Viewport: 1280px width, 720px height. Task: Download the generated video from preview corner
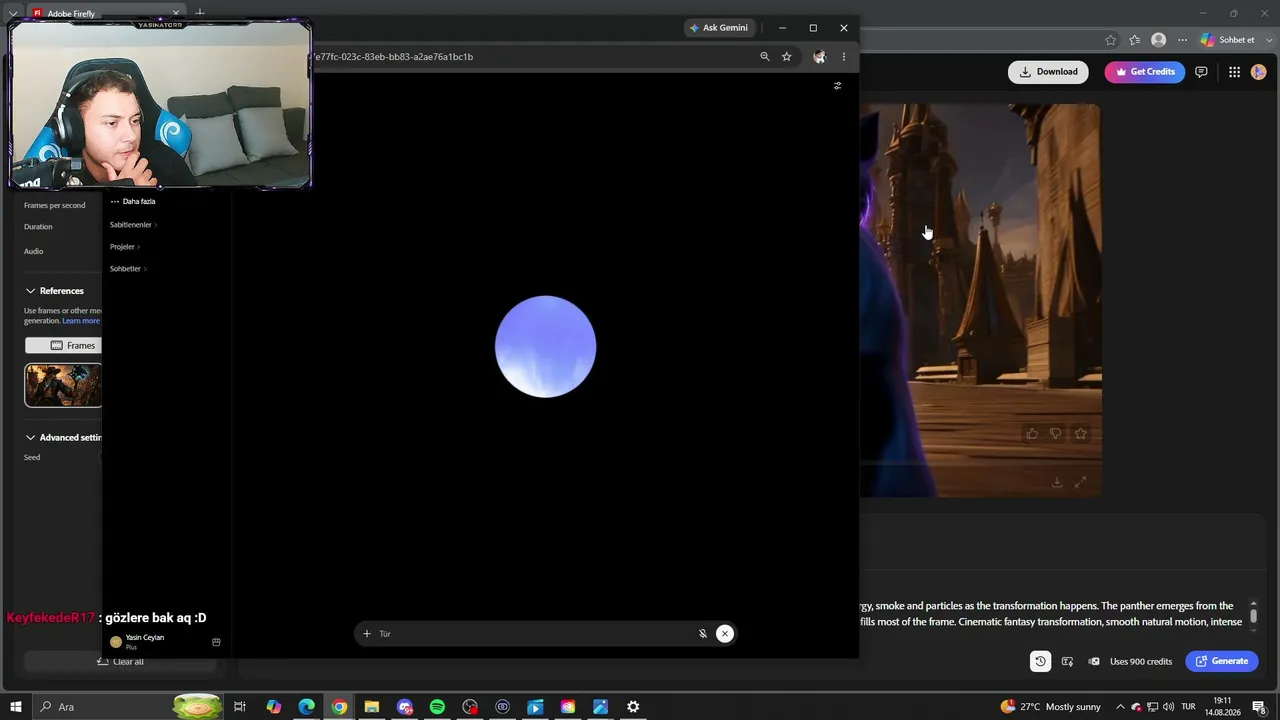pyautogui.click(x=1057, y=482)
